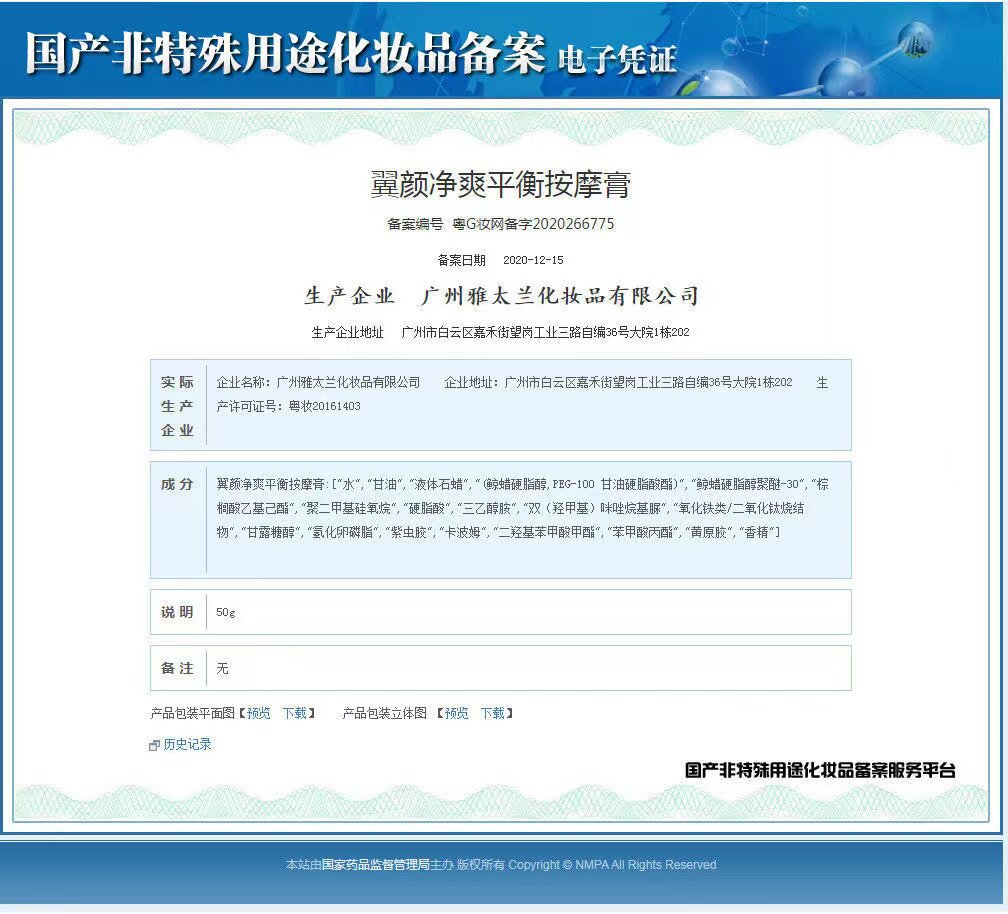Click manufacturer name 广州雅太兰化妆品有限公司 heading

point(559,296)
